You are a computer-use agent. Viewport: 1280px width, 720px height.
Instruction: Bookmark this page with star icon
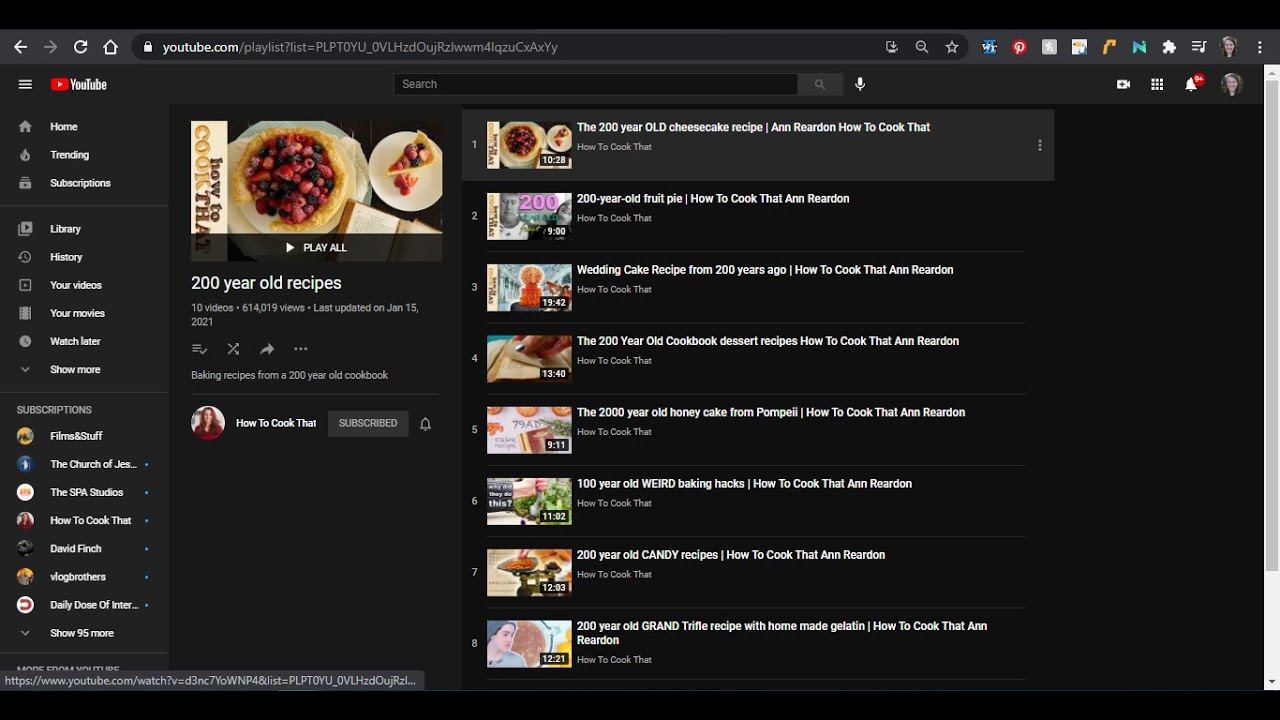[952, 47]
